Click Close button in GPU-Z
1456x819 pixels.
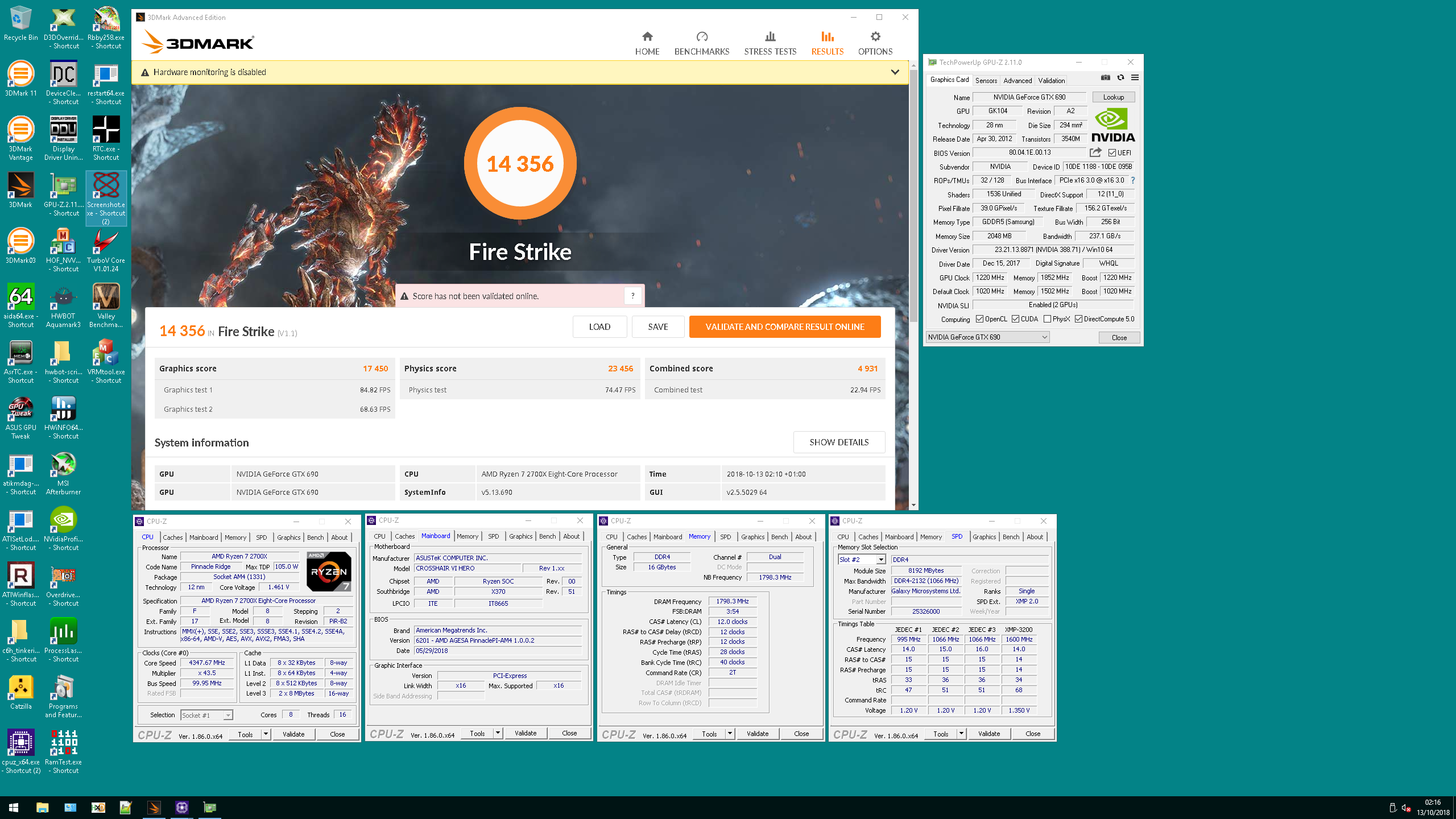pos(1119,337)
